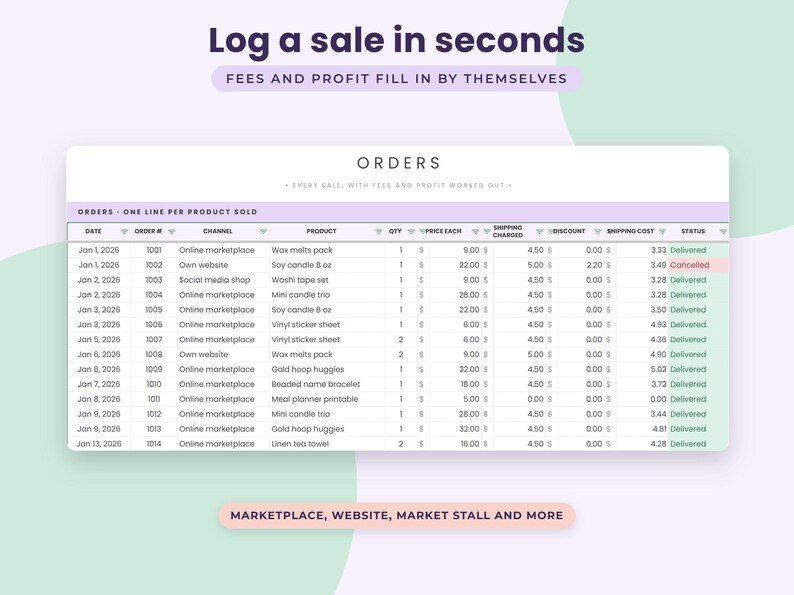Click the 'Log a sale in seconds' headline
This screenshot has width=794, height=595.
[397, 41]
